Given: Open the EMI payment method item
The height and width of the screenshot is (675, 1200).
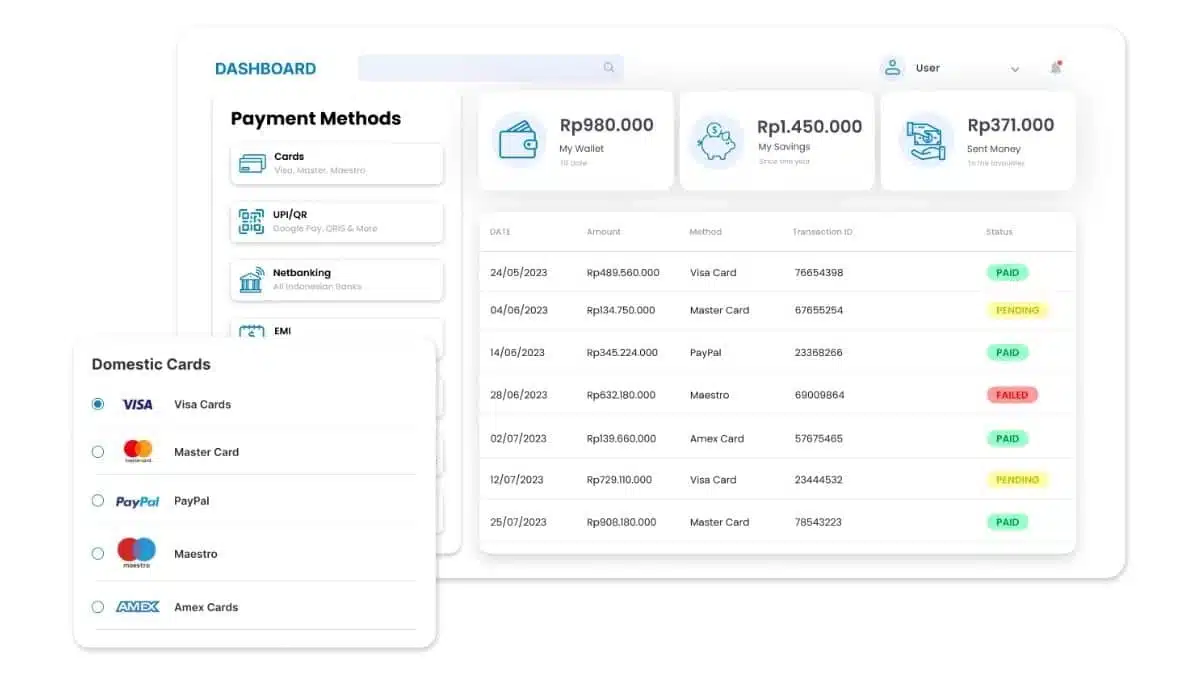Looking at the screenshot, I should tap(337, 331).
